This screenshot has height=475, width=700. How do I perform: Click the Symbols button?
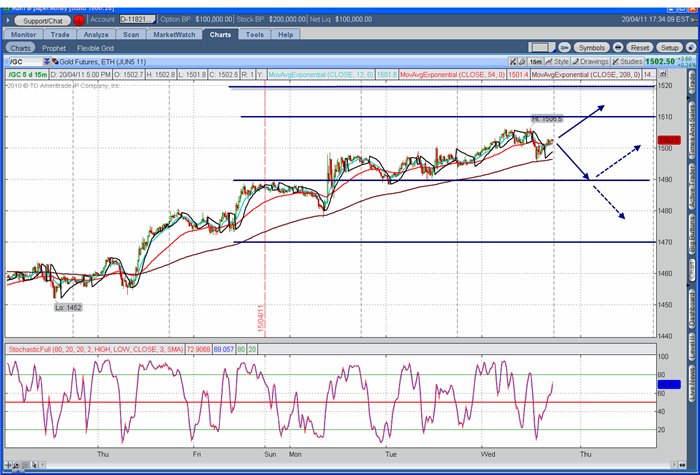point(592,48)
